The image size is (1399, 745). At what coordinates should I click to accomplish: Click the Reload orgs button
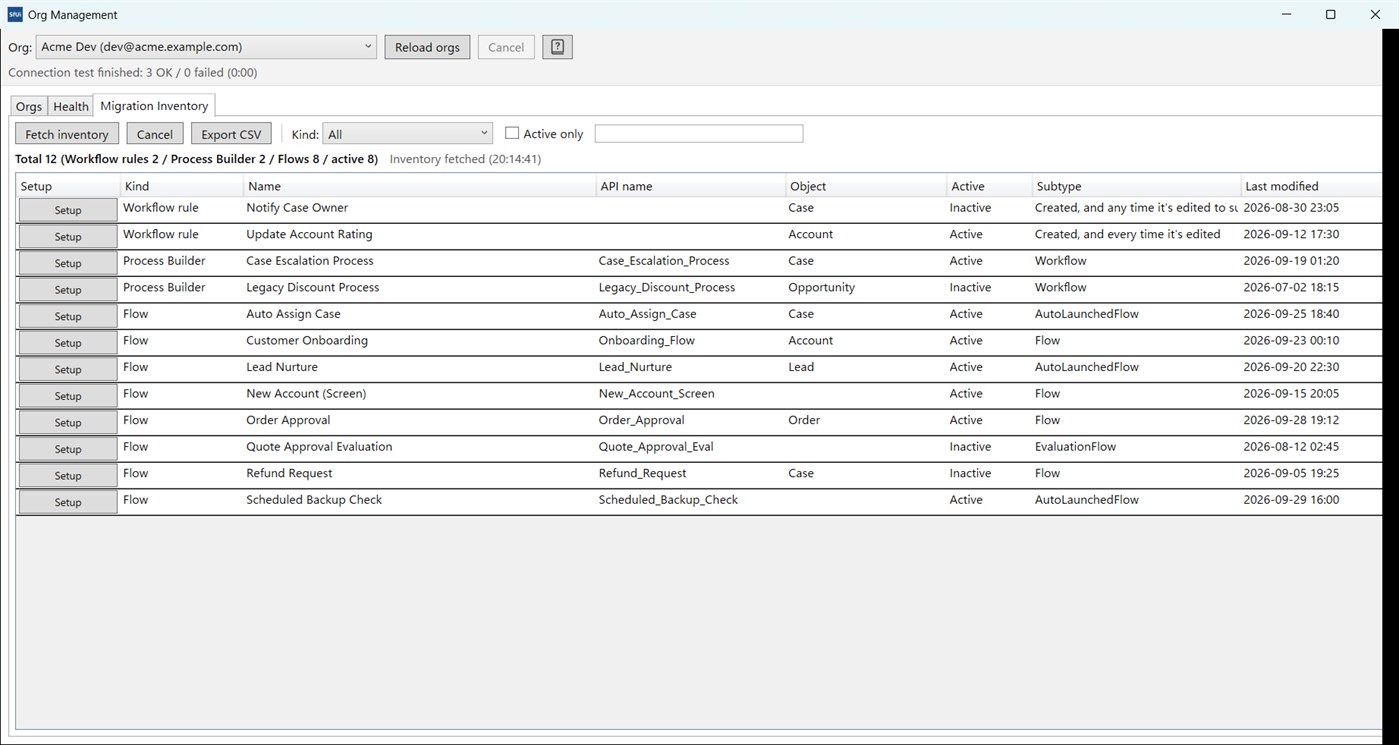(427, 47)
